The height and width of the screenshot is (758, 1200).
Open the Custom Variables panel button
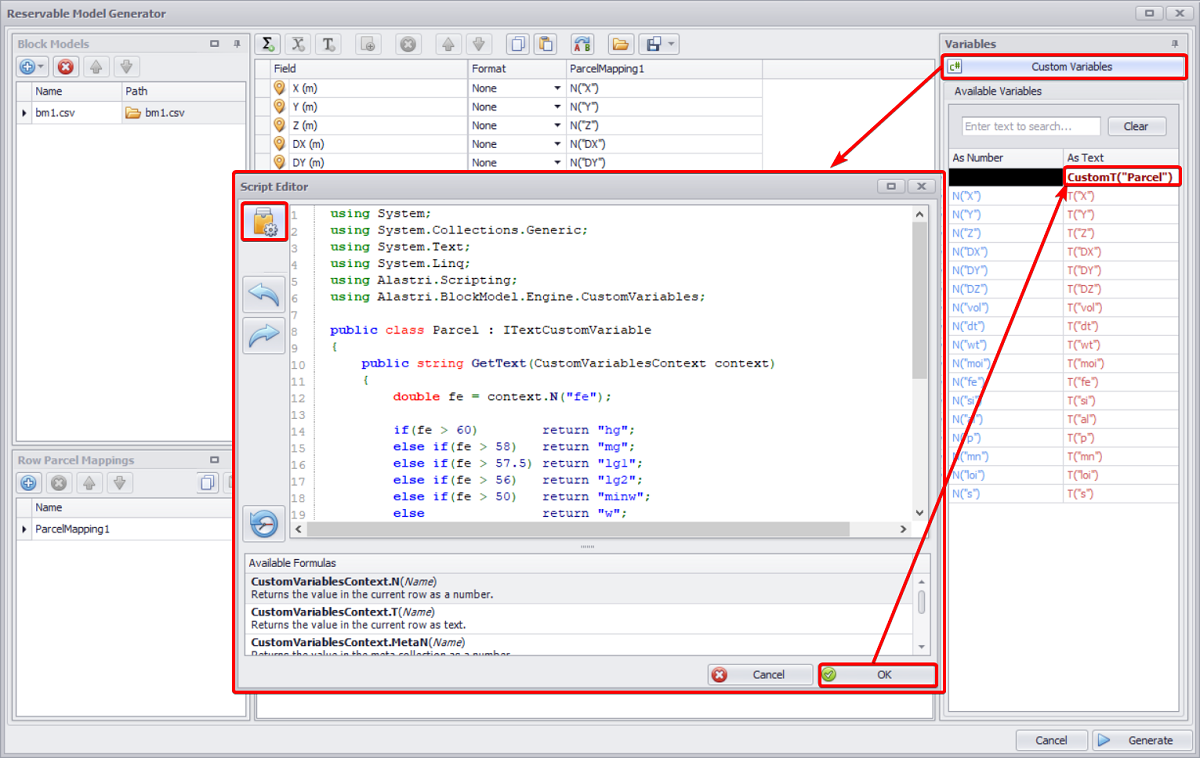[1064, 67]
